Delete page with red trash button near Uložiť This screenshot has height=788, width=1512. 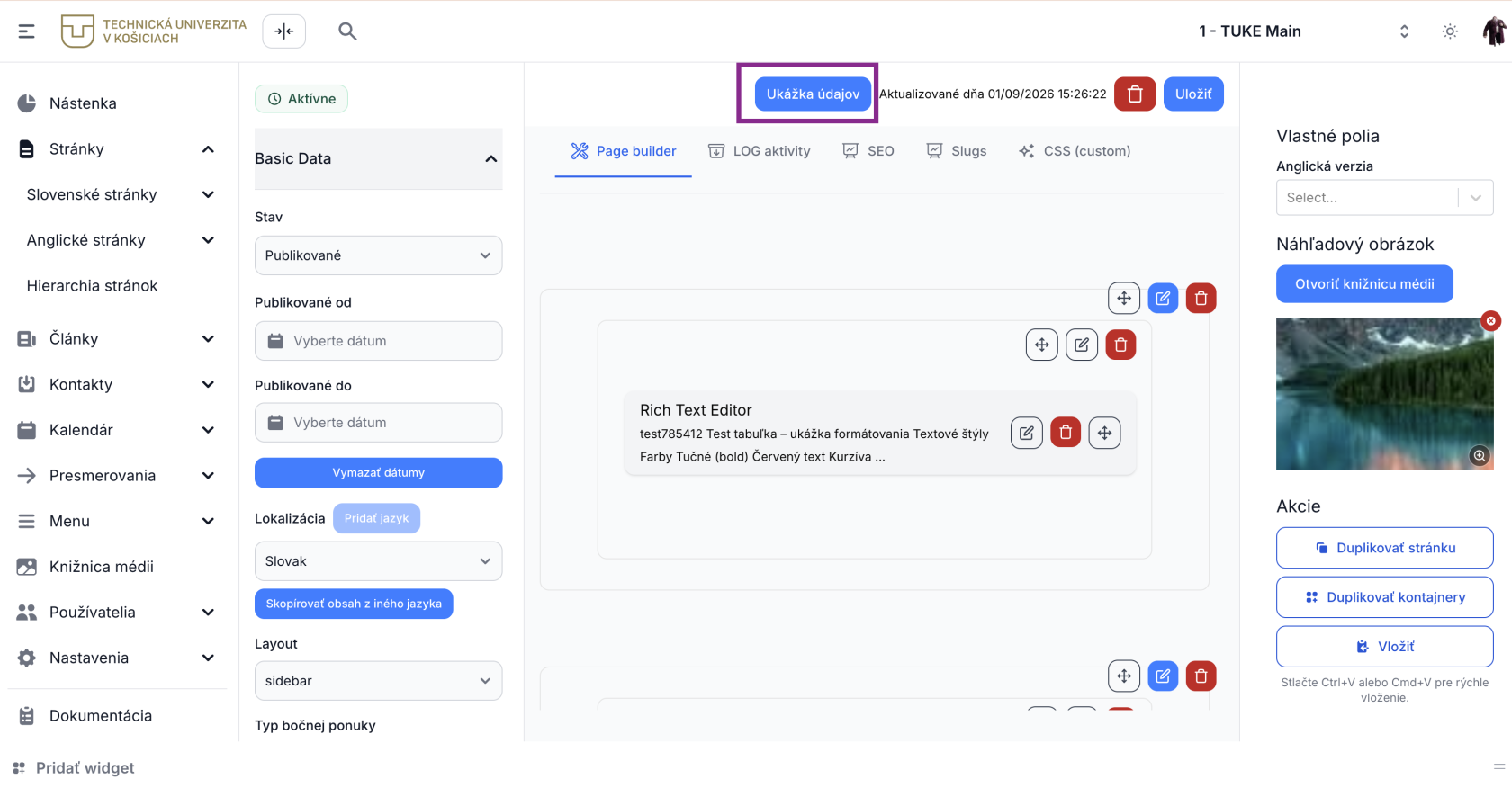coord(1135,94)
